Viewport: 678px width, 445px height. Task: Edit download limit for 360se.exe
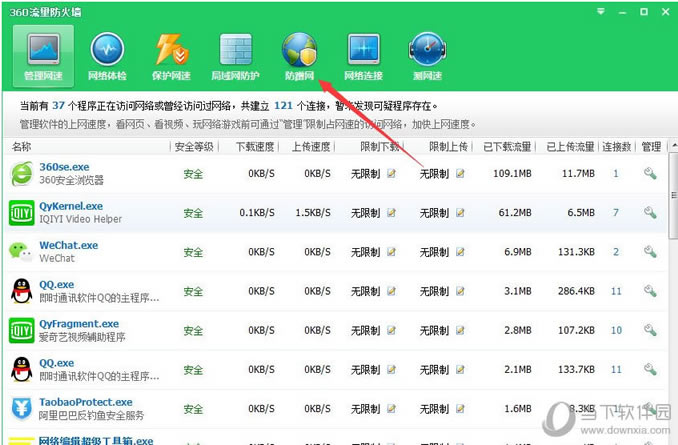(x=391, y=173)
